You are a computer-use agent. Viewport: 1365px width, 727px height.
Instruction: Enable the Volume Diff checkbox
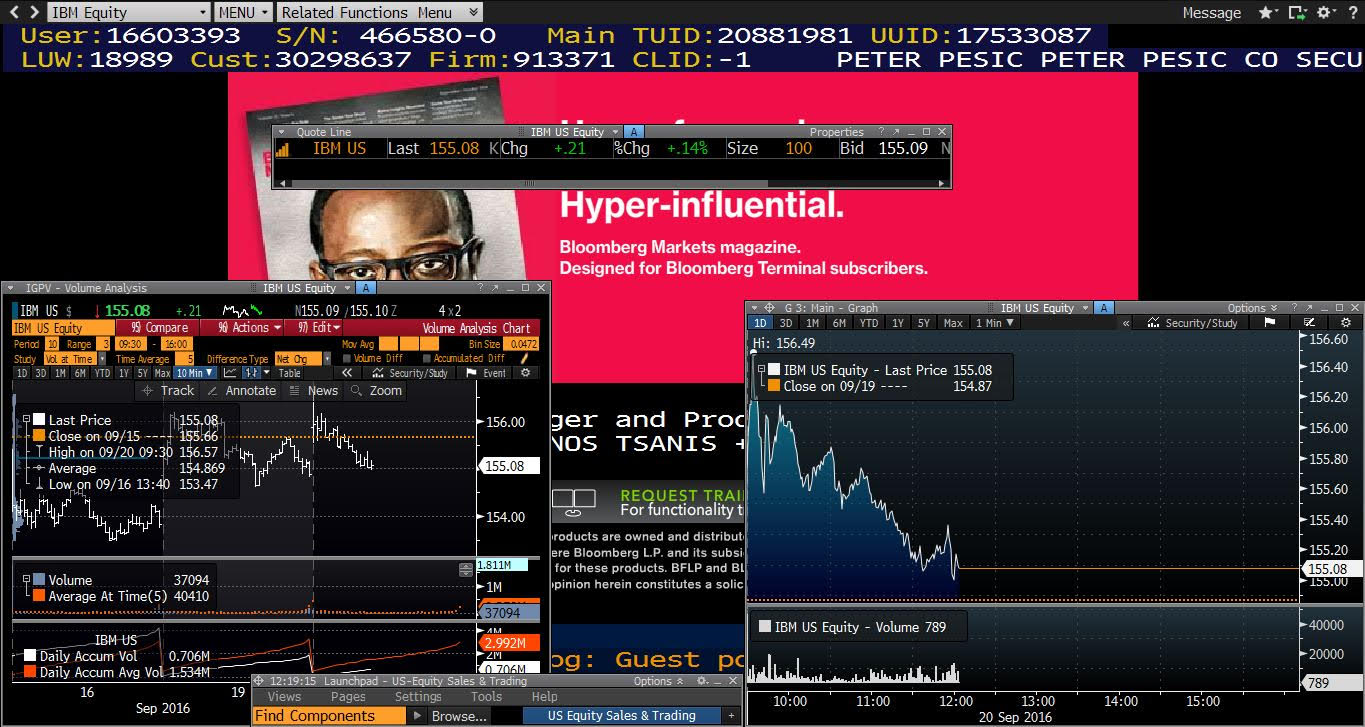[346, 359]
